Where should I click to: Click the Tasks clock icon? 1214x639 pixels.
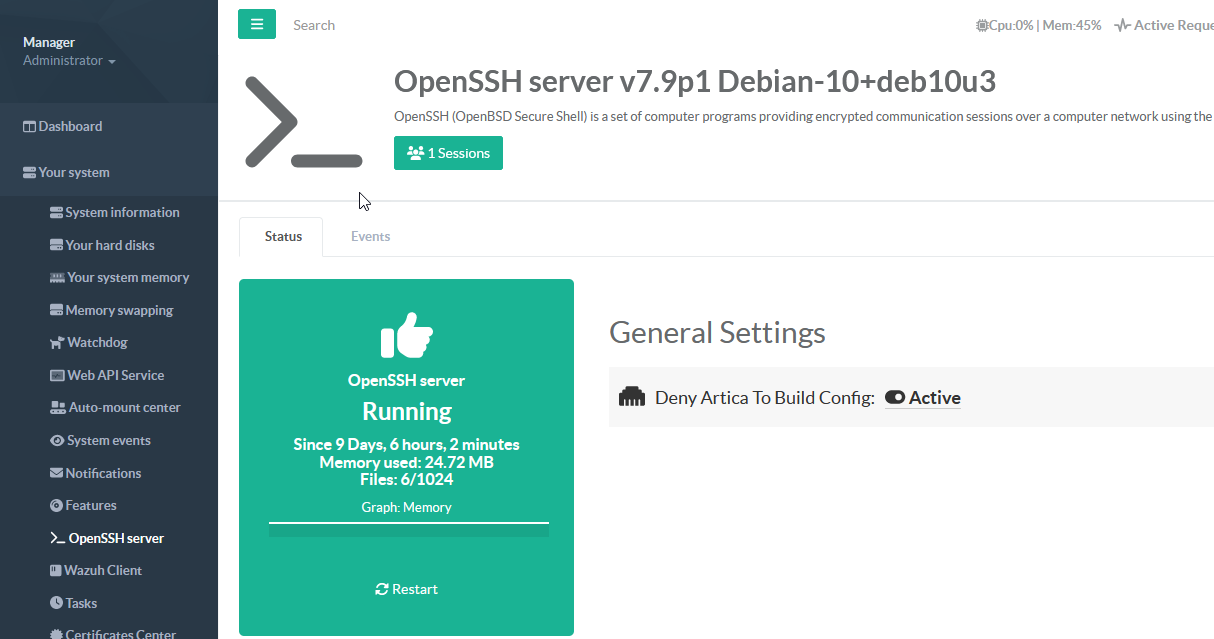(57, 603)
